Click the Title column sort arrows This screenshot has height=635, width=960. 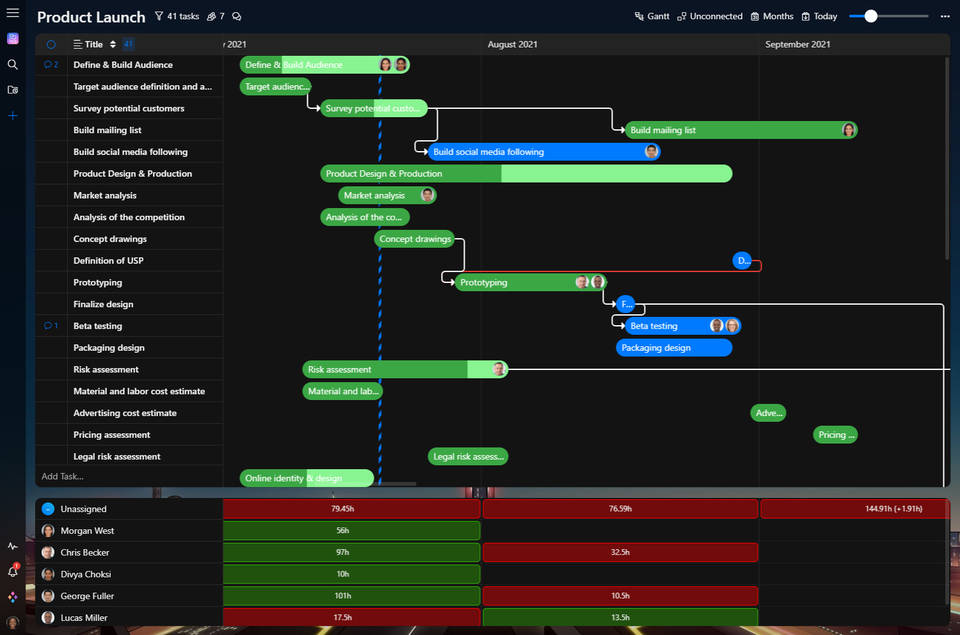[x=113, y=44]
